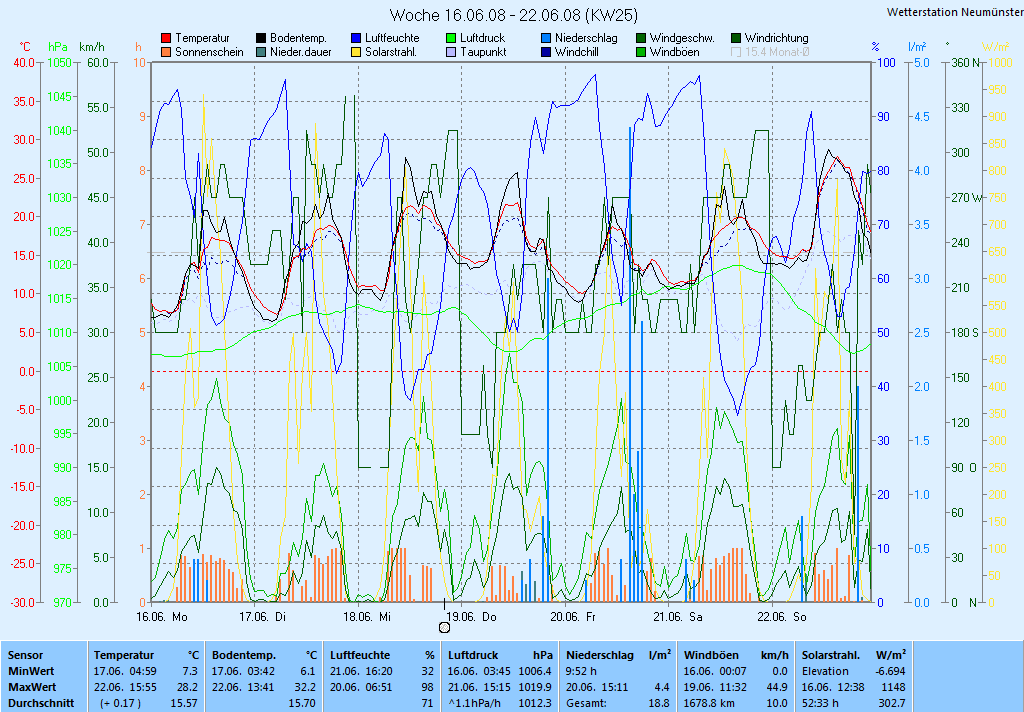Viewport: 1024px width, 712px height.
Task: Click the 52:33 h sunshine duration value
Action: [x=820, y=704]
